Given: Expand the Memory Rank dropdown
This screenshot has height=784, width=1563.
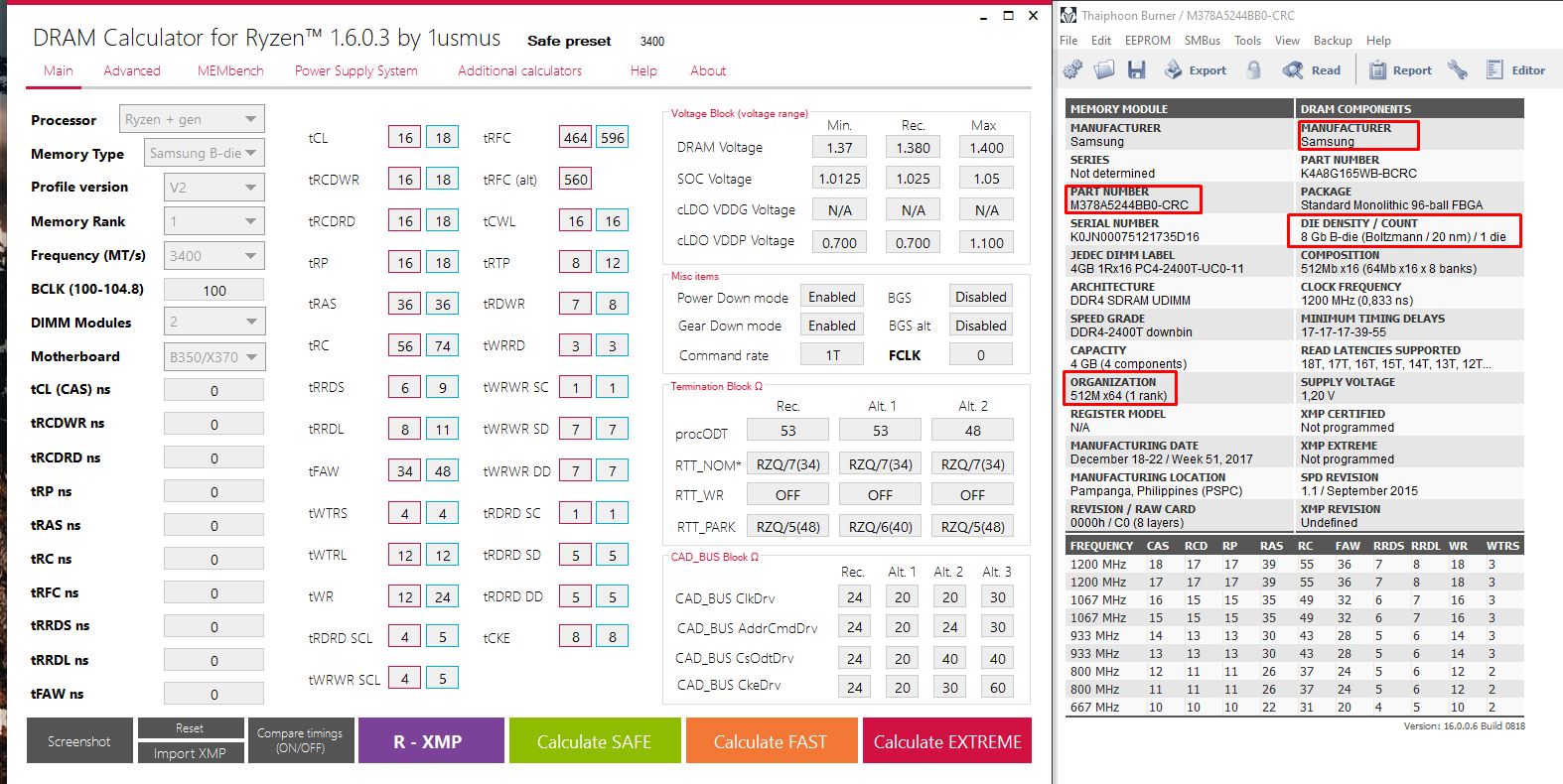Looking at the screenshot, I should tap(214, 221).
